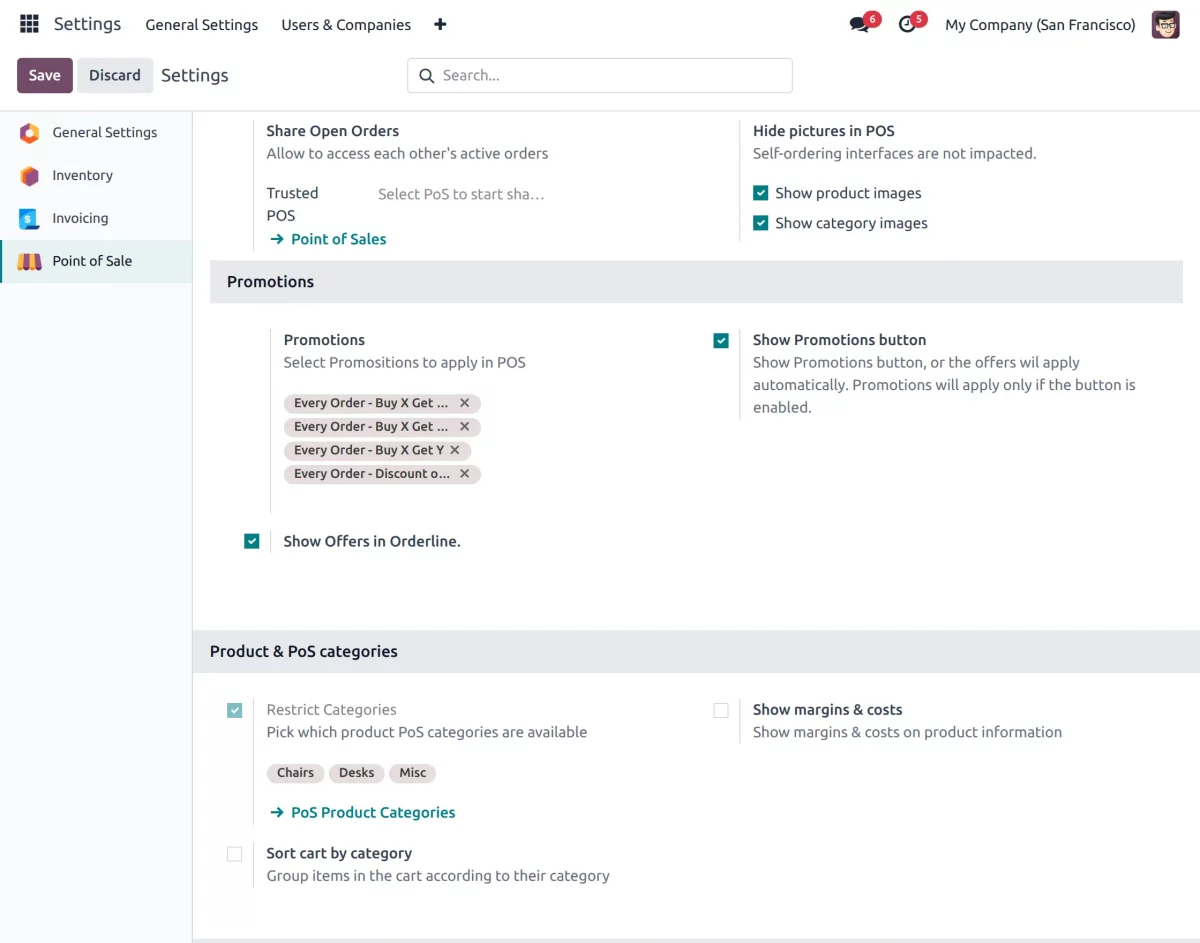Screen dimensions: 1200x943
Task: Open the activities clock icon
Action: 907,25
